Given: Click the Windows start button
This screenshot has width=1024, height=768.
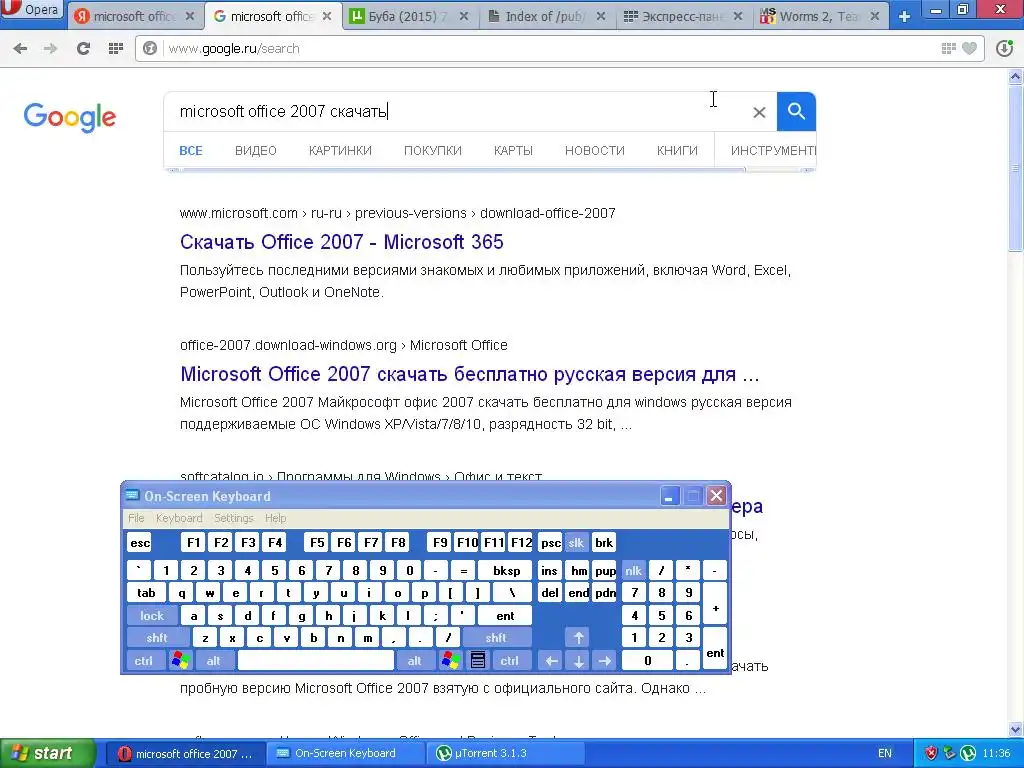Looking at the screenshot, I should [47, 753].
